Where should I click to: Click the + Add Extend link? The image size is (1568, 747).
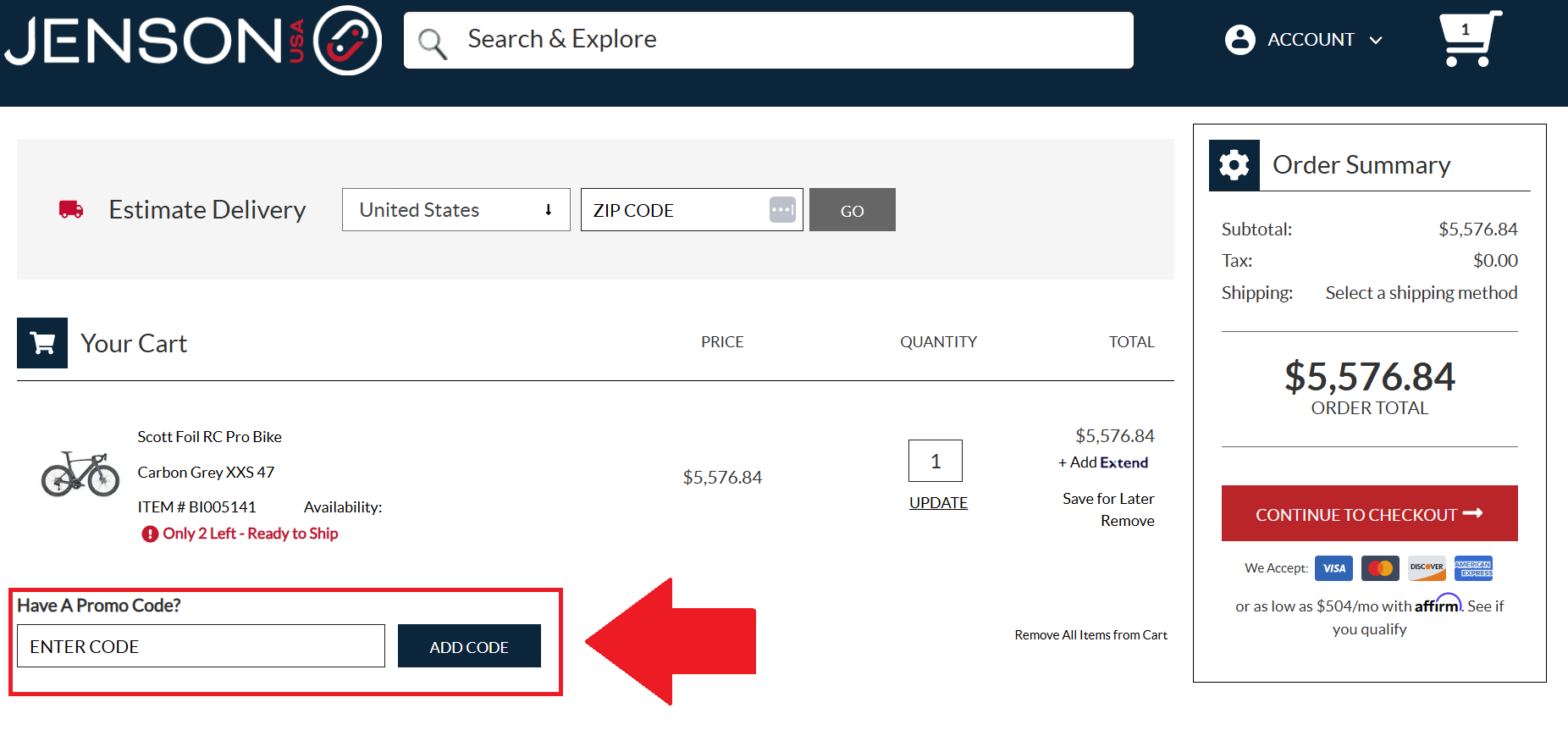pyautogui.click(x=1103, y=462)
